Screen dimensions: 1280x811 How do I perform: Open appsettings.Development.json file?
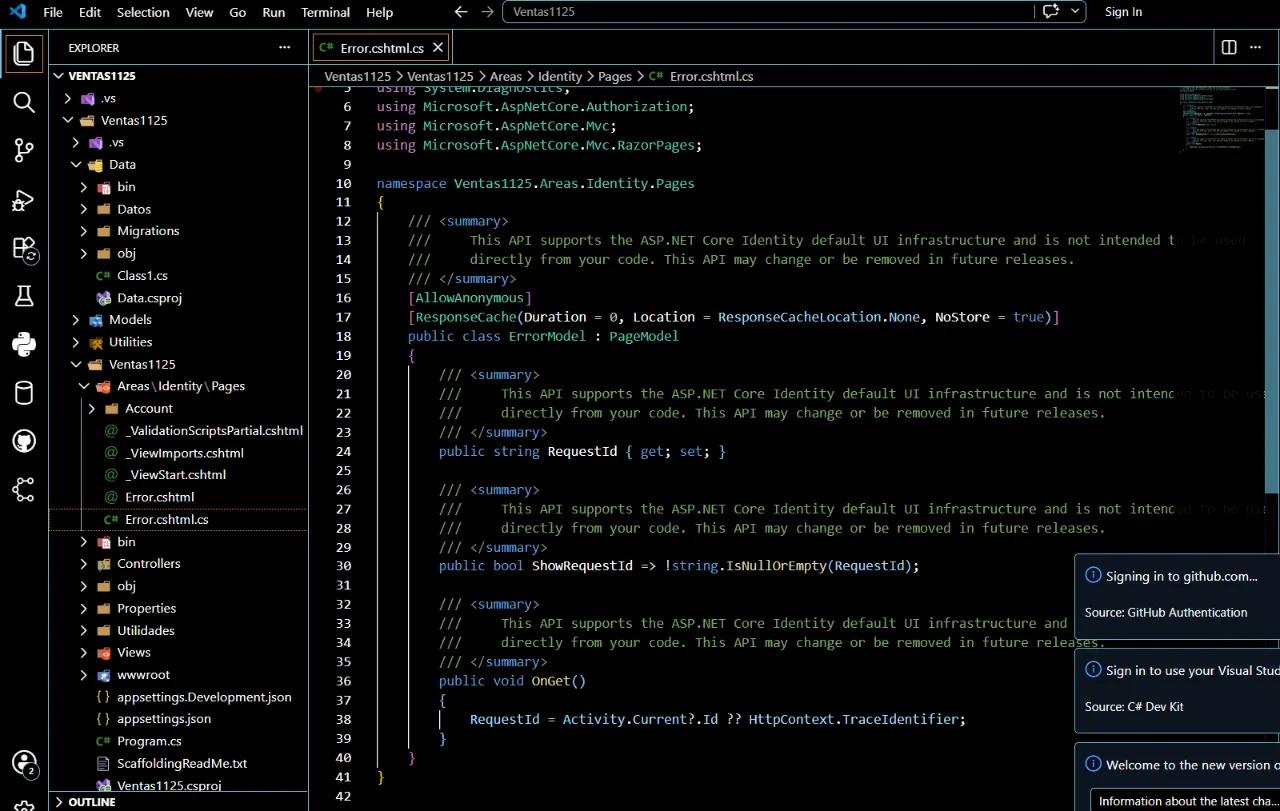pyautogui.click(x=204, y=697)
